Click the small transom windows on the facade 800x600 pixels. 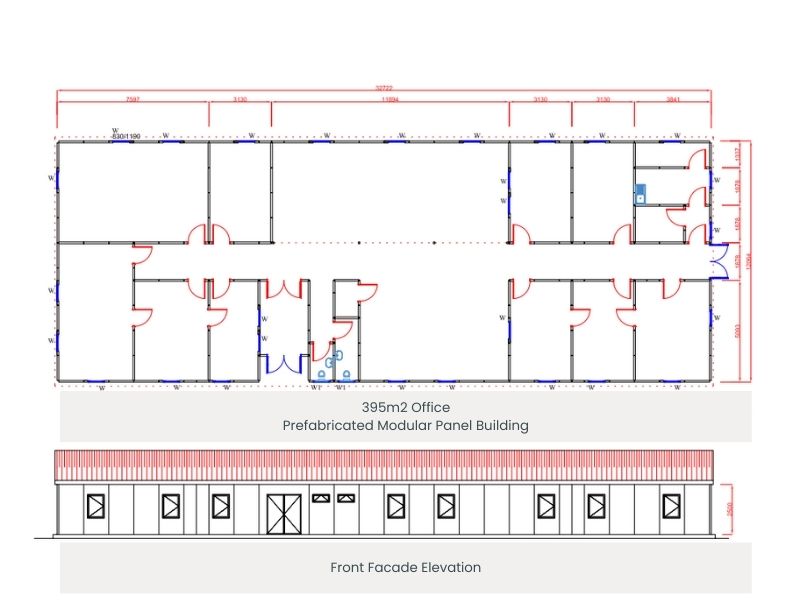pyautogui.click(x=334, y=497)
